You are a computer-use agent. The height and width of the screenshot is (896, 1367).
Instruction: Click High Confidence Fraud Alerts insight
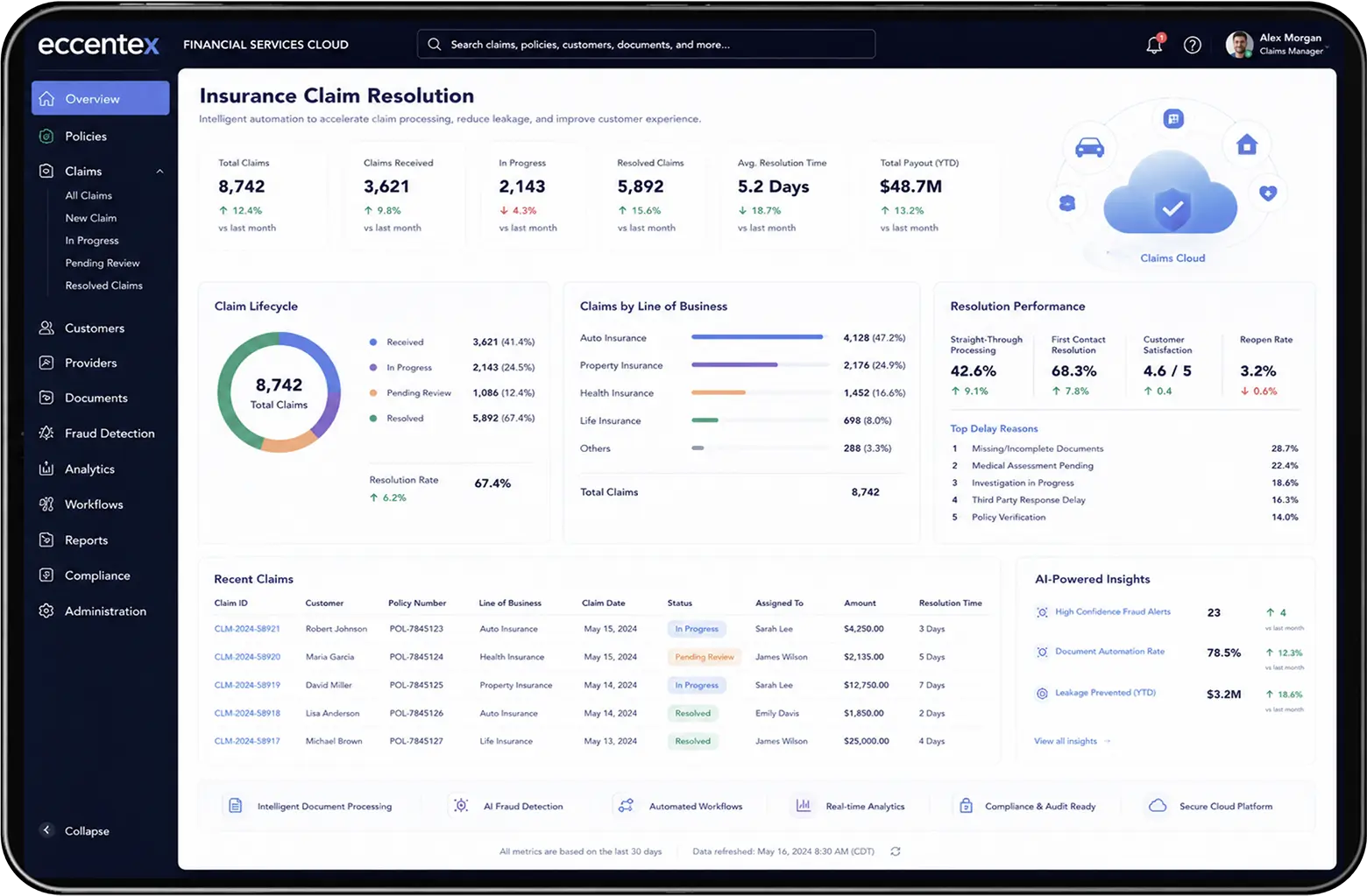click(x=1112, y=612)
